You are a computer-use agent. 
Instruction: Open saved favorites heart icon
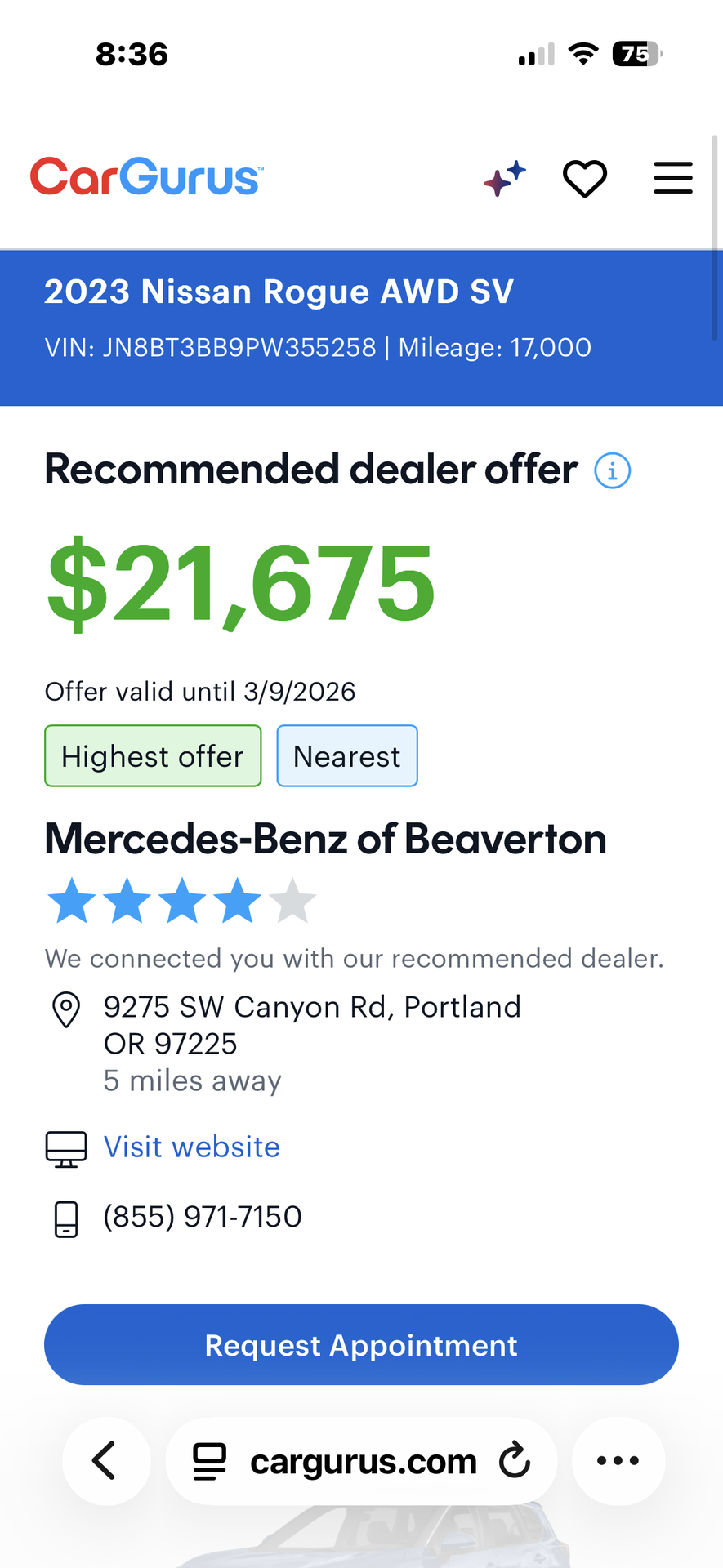coord(585,179)
